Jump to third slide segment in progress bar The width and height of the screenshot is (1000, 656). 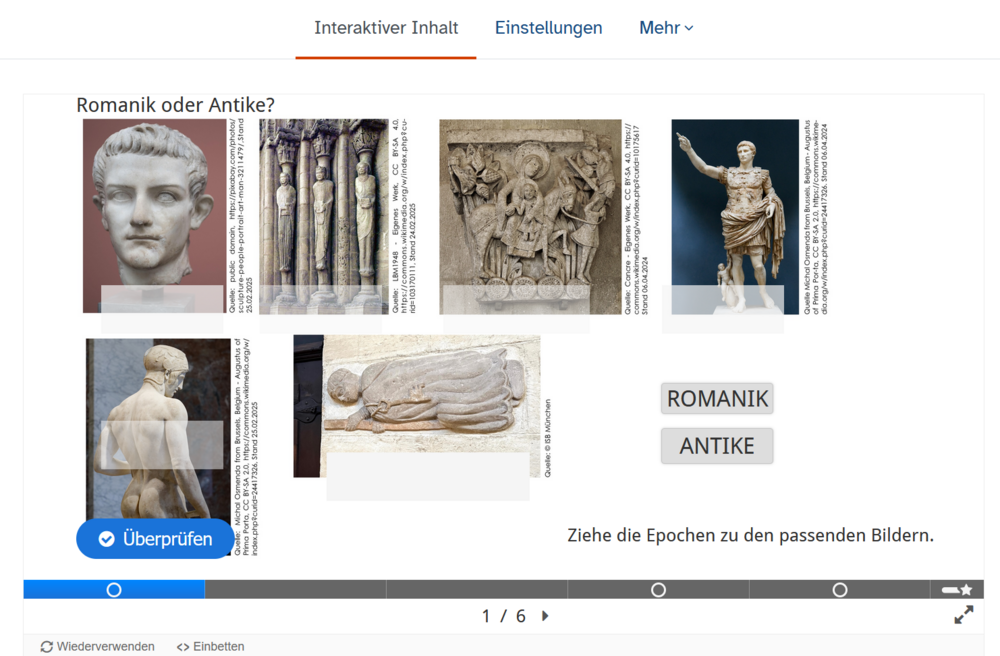click(477, 590)
